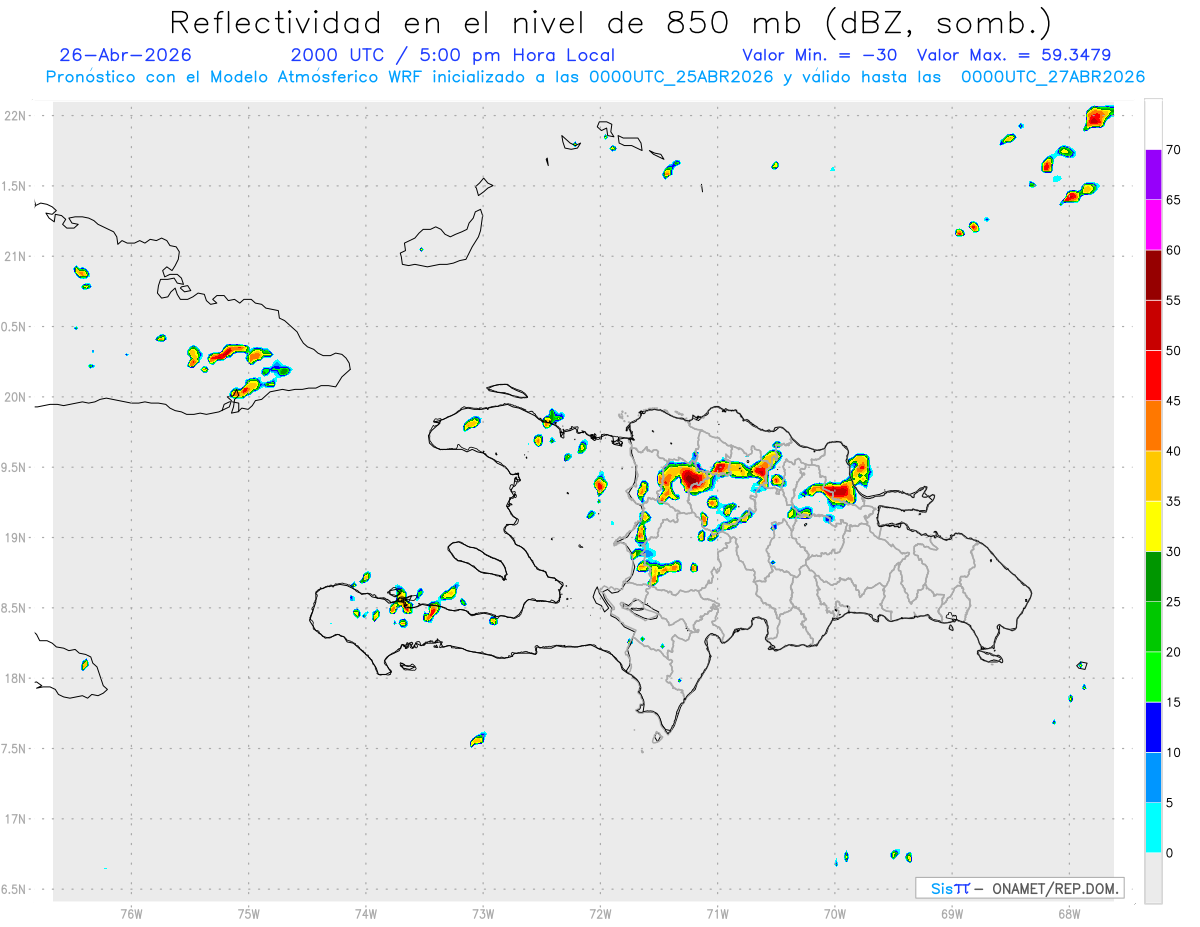Image resolution: width=1200 pixels, height=927 pixels.
Task: Click the purple 65-70 dBZ color swatch
Action: (1153, 175)
